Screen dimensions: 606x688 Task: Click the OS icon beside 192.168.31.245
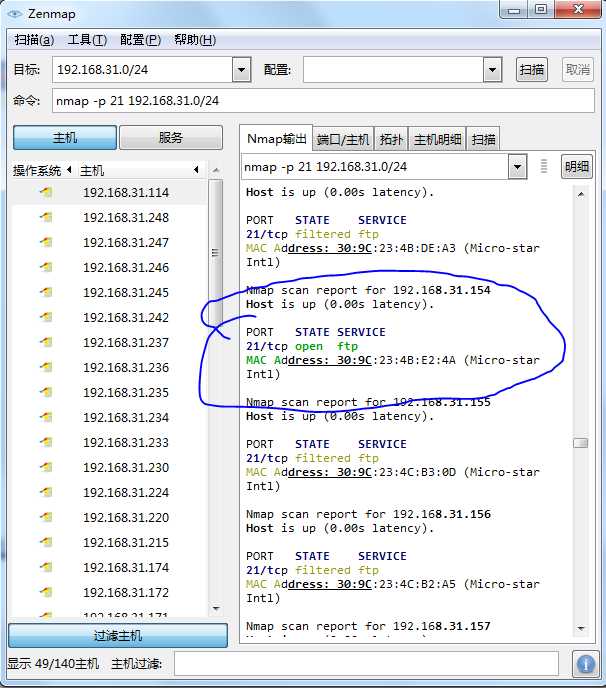47,292
